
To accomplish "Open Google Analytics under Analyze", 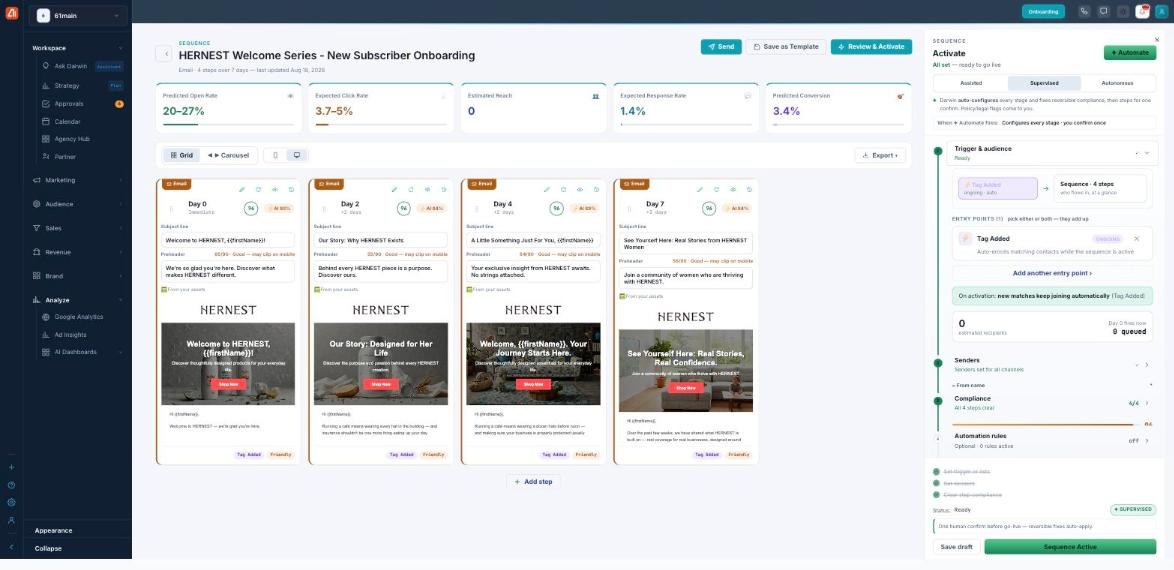I will point(79,317).
